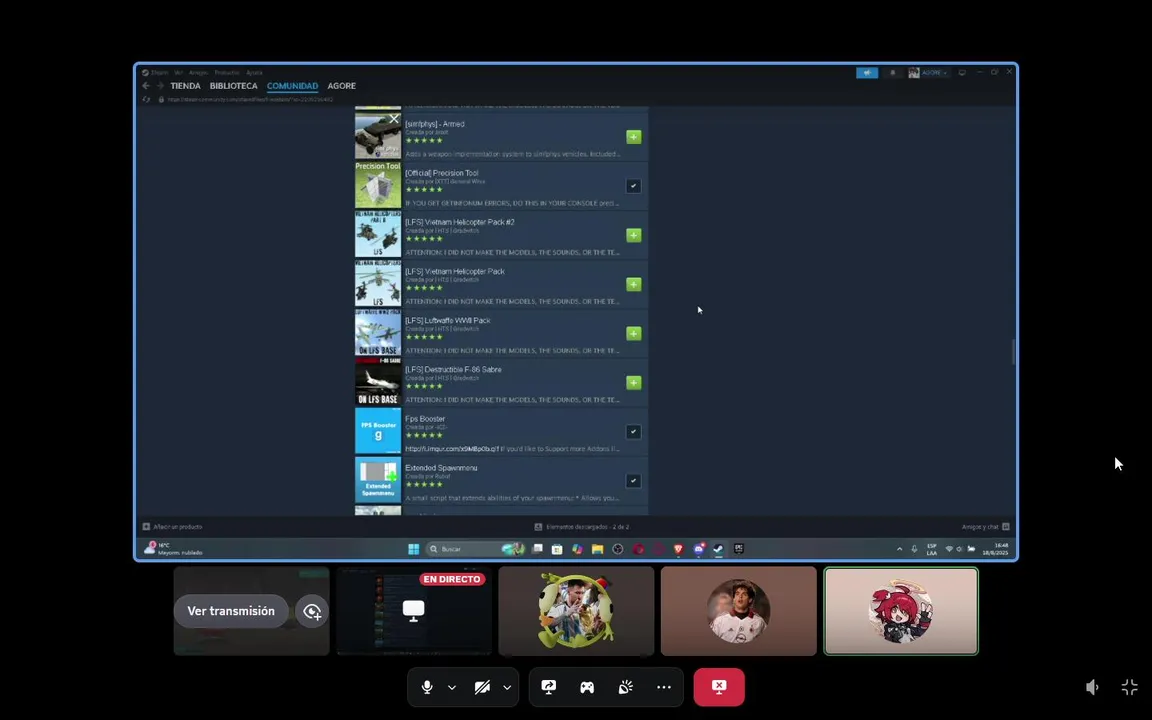Select the participant tile with red-haired anime avatar
This screenshot has height=720, width=1152.
pyautogui.click(x=901, y=611)
